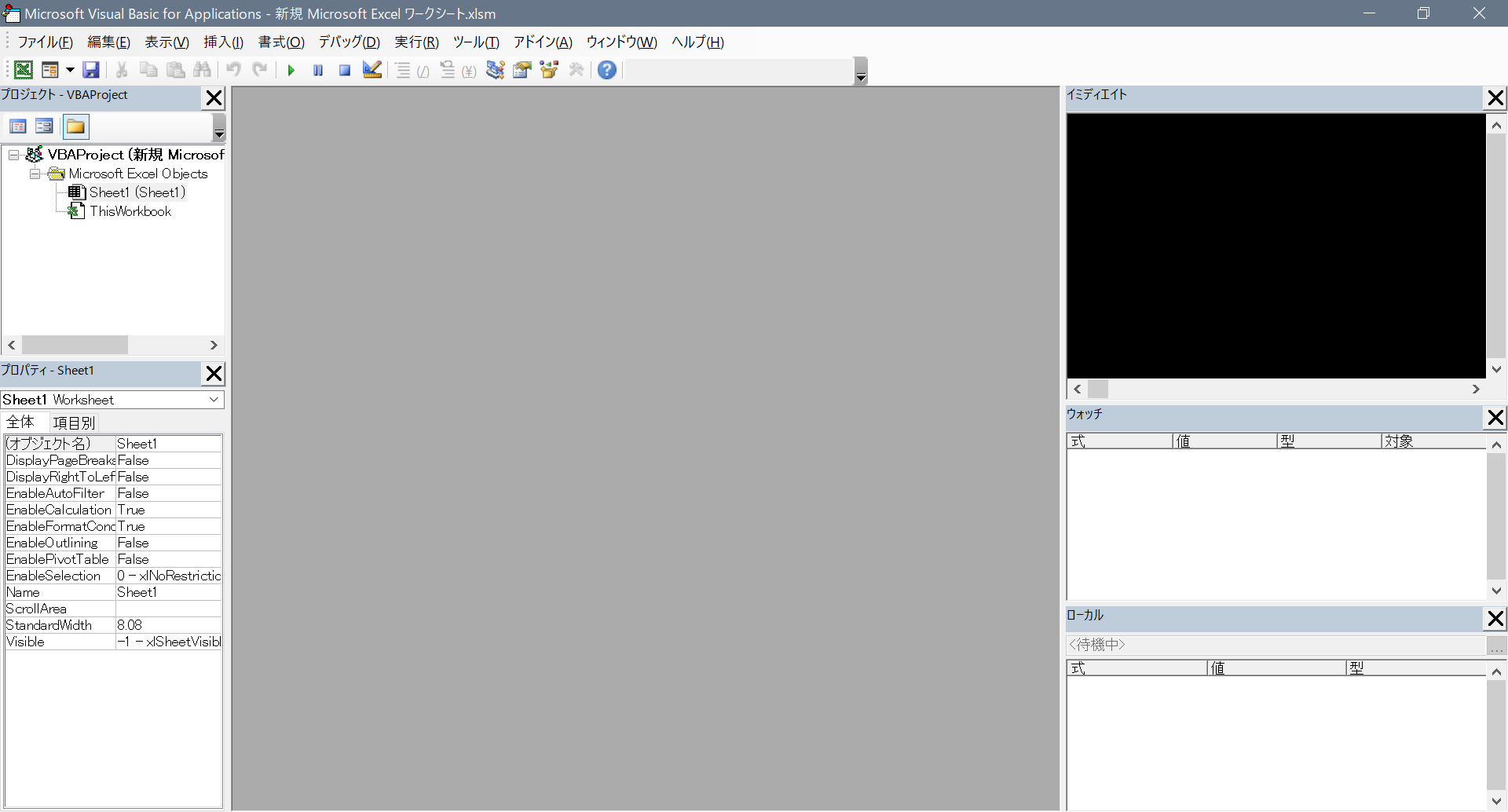Collapse the VBAProject tree node
Screen dimensions: 1508x812
[13, 155]
